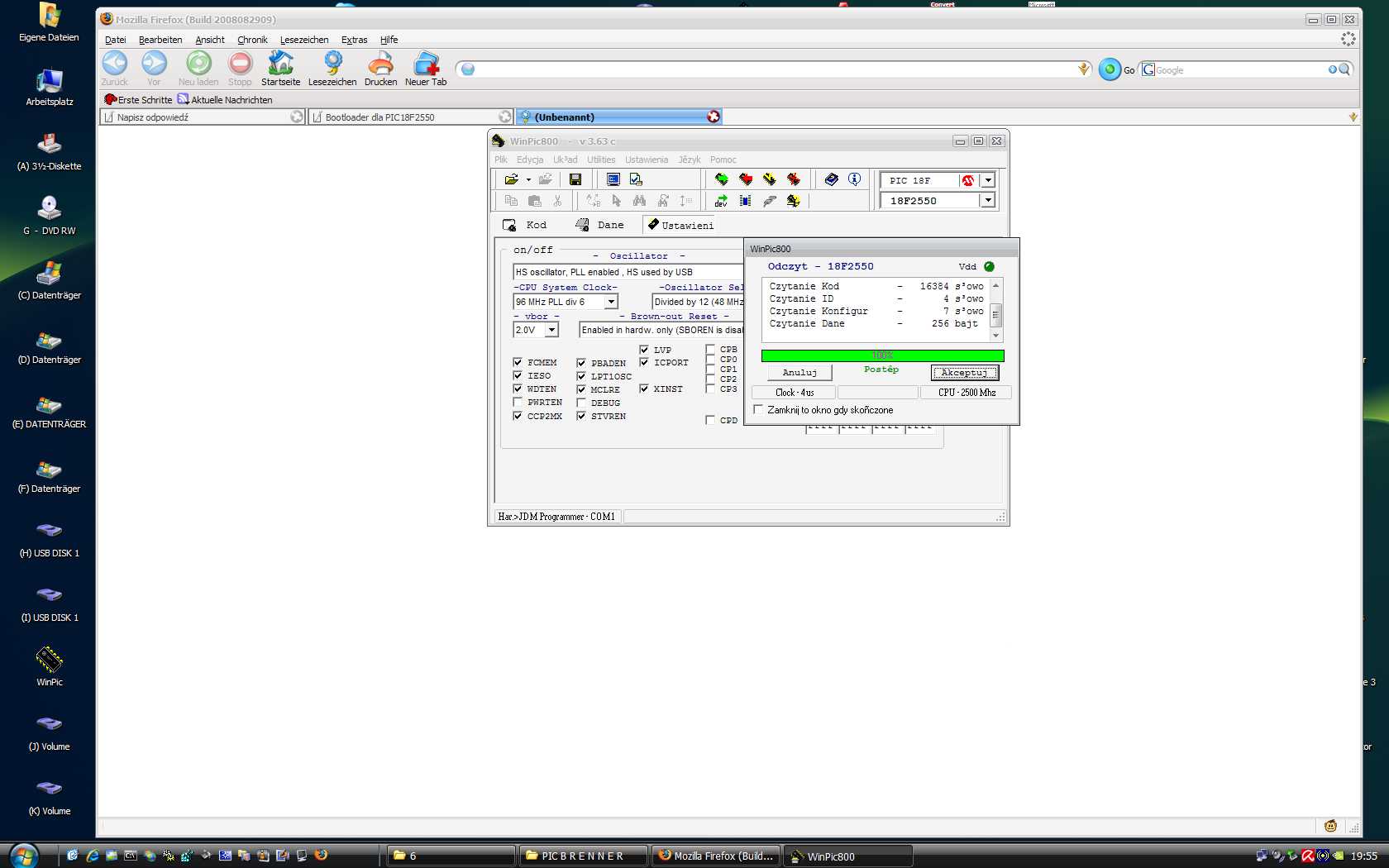Screen dimensions: 1389x868
Task: Click 'Erste Schritte' bookmark link
Action: click(138, 100)
